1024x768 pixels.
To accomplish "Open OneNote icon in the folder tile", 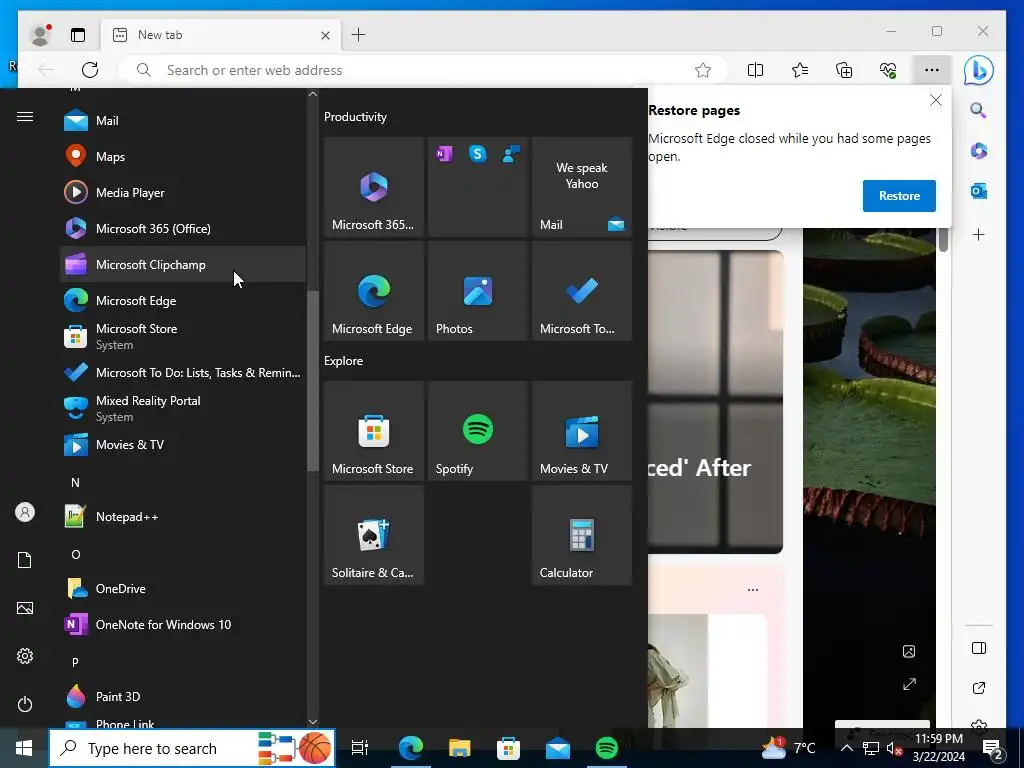I will 445,154.
